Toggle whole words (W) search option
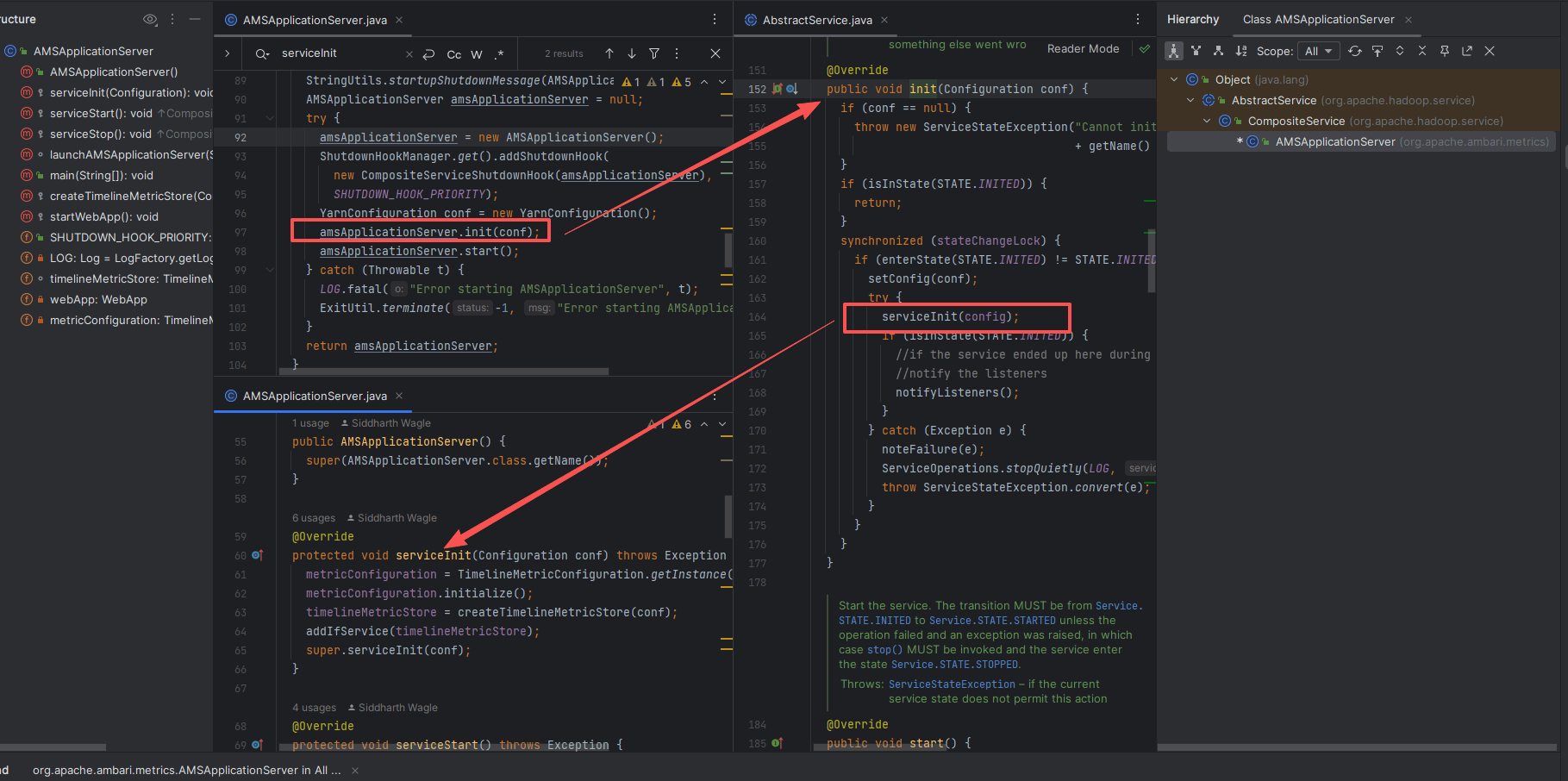This screenshot has width=1568, height=781. click(x=477, y=54)
